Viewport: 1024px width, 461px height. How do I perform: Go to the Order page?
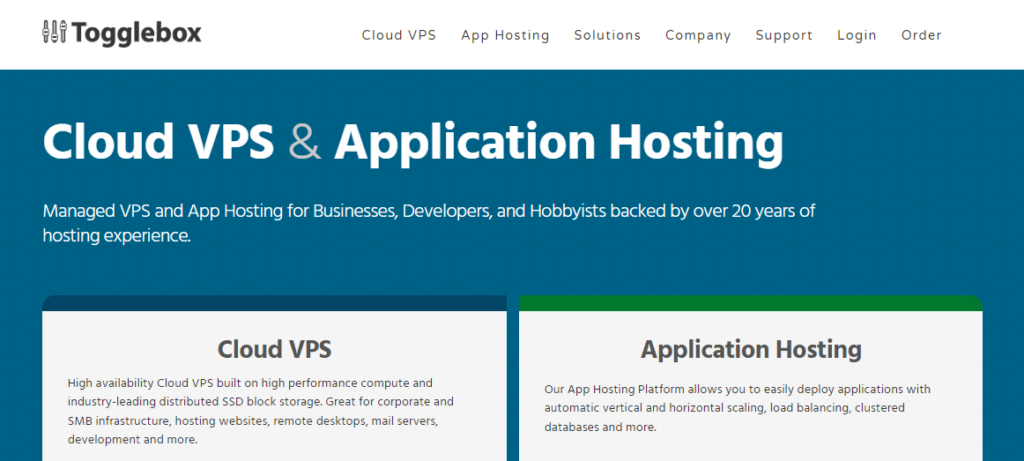tap(921, 35)
